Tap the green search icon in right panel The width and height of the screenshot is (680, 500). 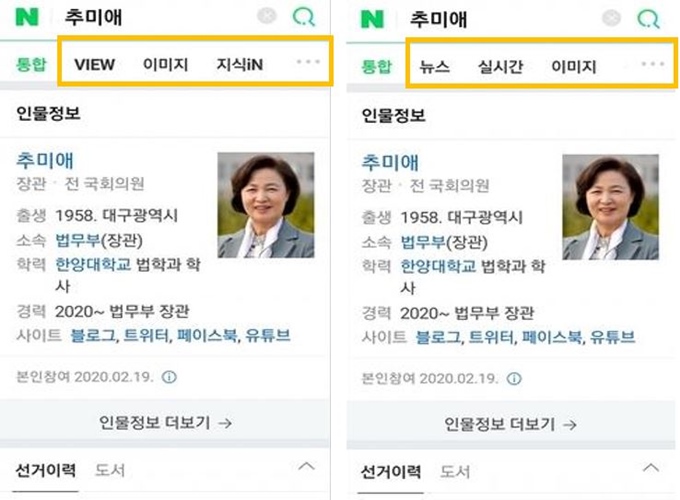coord(649,19)
